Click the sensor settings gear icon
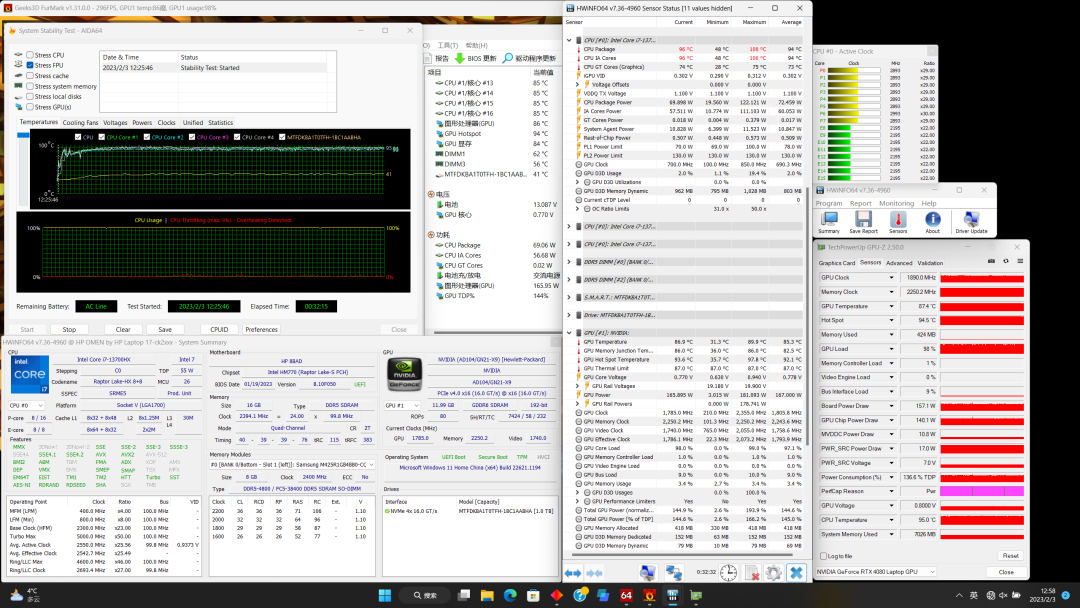This screenshot has height=608, width=1080. [773, 573]
